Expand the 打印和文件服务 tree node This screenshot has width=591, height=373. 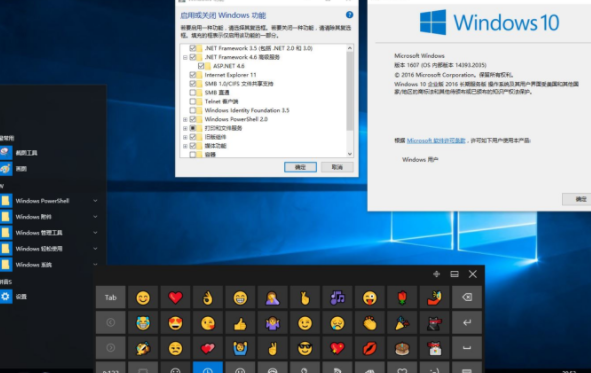pyautogui.click(x=185, y=128)
